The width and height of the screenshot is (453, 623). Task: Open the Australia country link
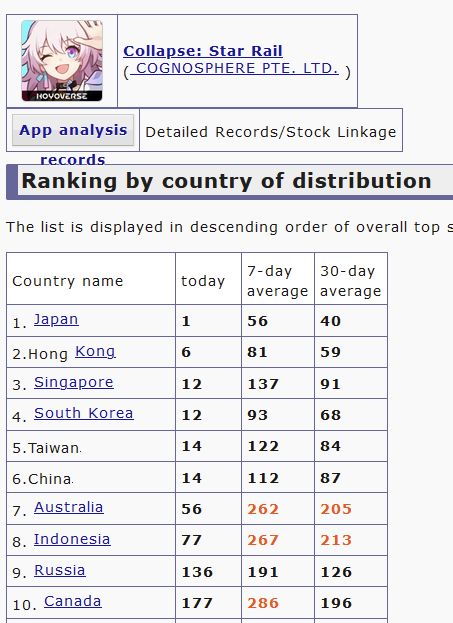tap(69, 507)
